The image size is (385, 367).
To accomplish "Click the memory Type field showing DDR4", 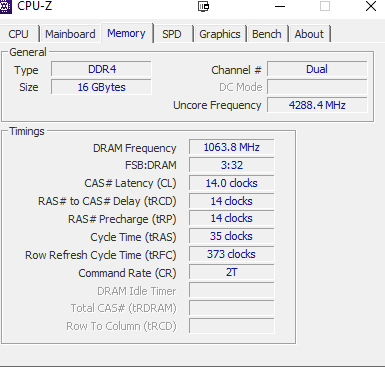I will tap(101, 69).
